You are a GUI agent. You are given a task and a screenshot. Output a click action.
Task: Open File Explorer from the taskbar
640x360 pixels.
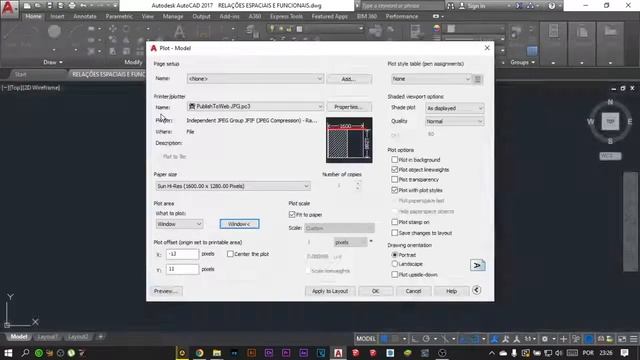pyautogui.click(x=217, y=353)
